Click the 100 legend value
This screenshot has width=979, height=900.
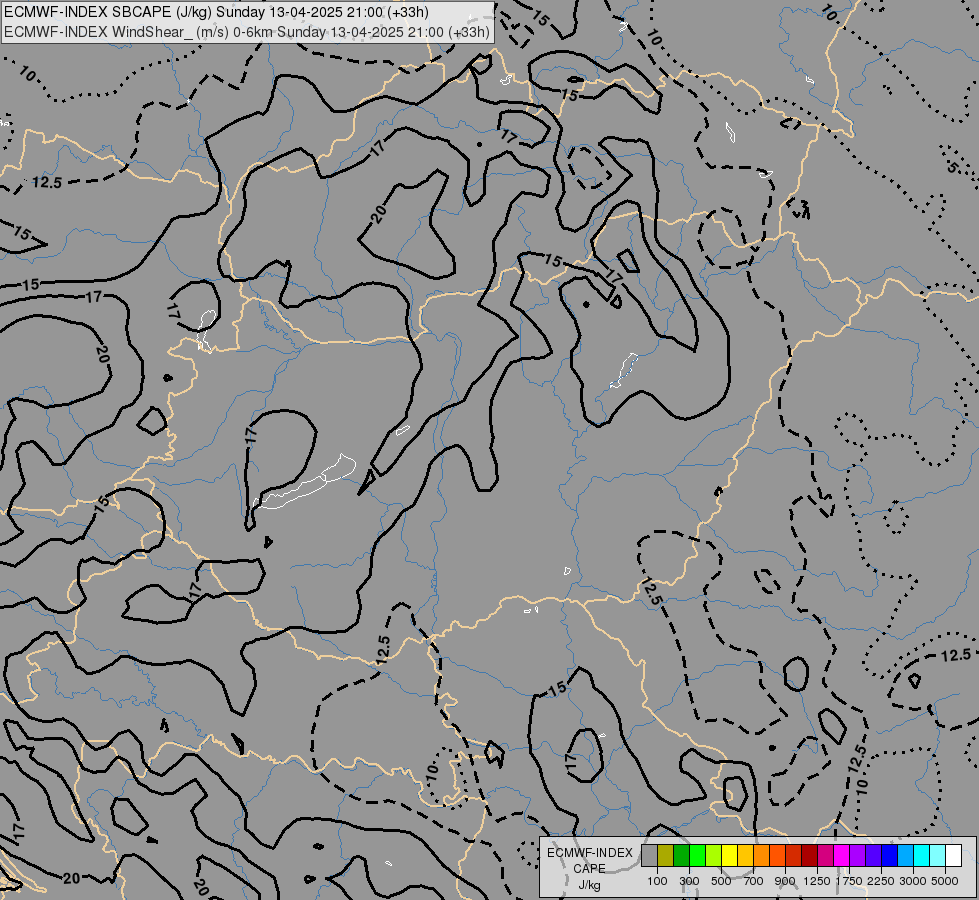pyautogui.click(x=657, y=881)
